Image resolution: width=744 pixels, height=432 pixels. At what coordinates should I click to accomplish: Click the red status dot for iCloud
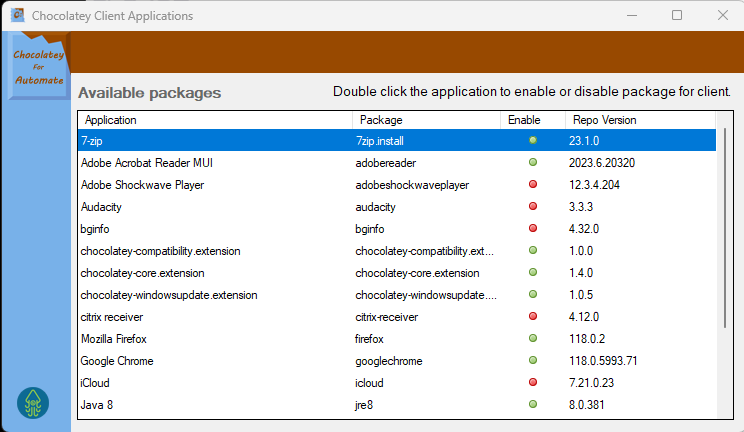[x=533, y=383]
